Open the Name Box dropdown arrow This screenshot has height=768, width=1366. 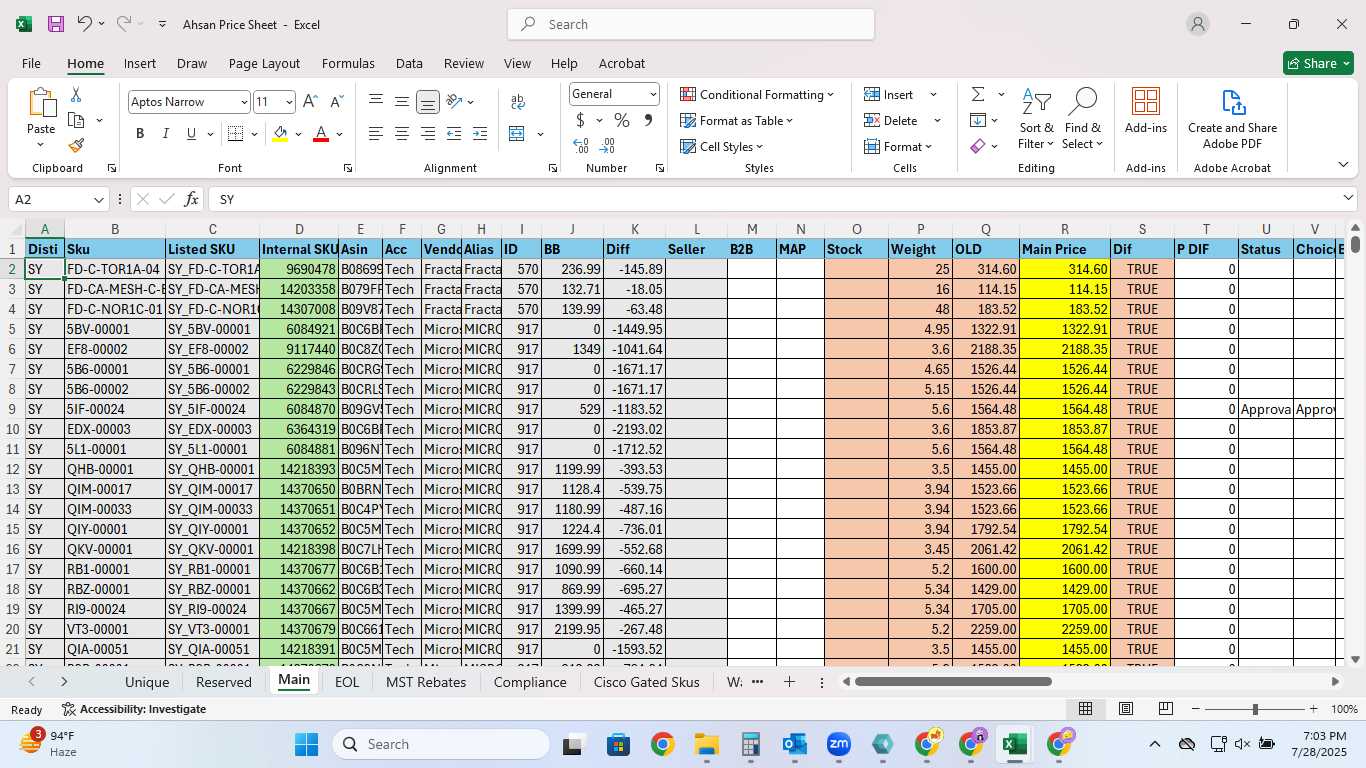(98, 199)
